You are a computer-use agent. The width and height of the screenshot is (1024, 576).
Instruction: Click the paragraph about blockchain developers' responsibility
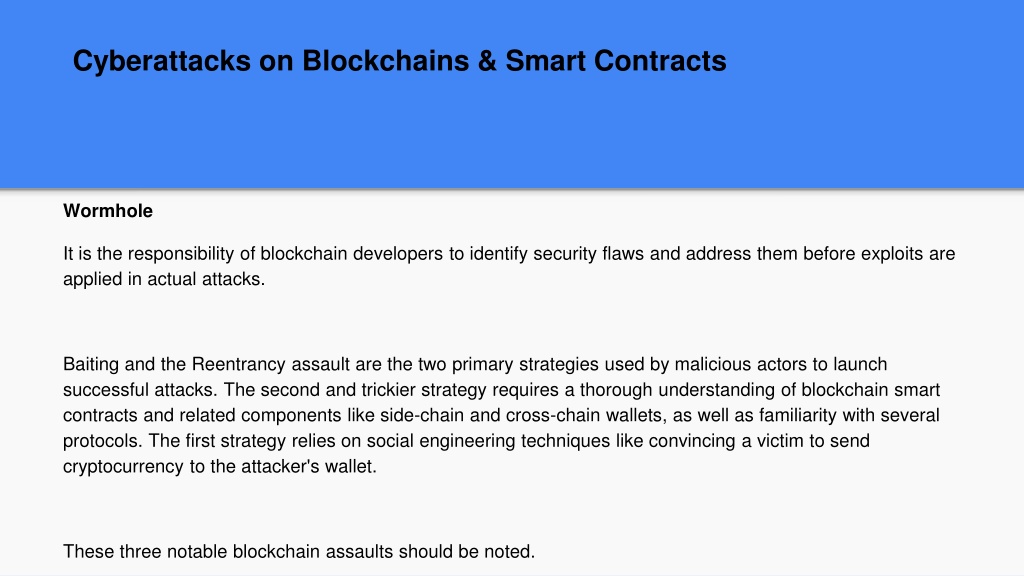[509, 266]
